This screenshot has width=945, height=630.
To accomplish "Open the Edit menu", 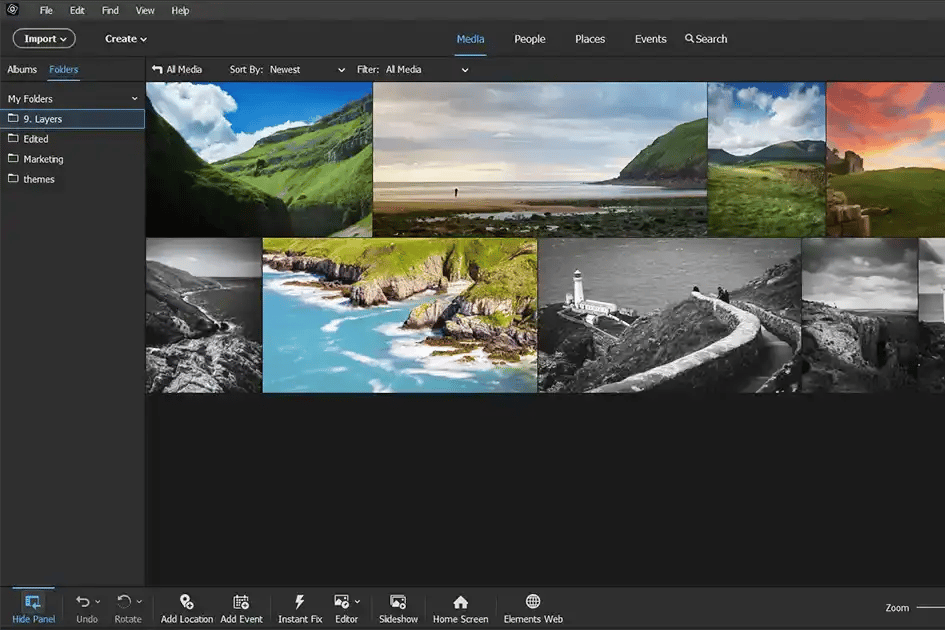I will (x=77, y=10).
